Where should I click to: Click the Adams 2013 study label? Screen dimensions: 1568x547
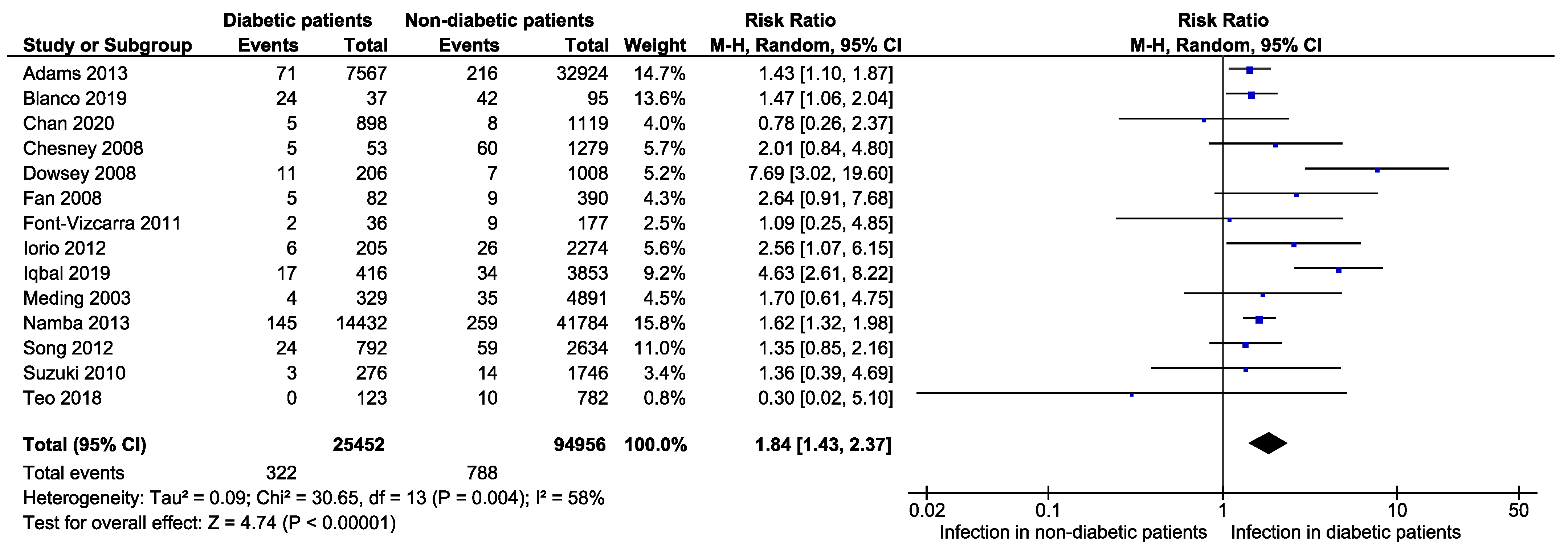point(75,74)
